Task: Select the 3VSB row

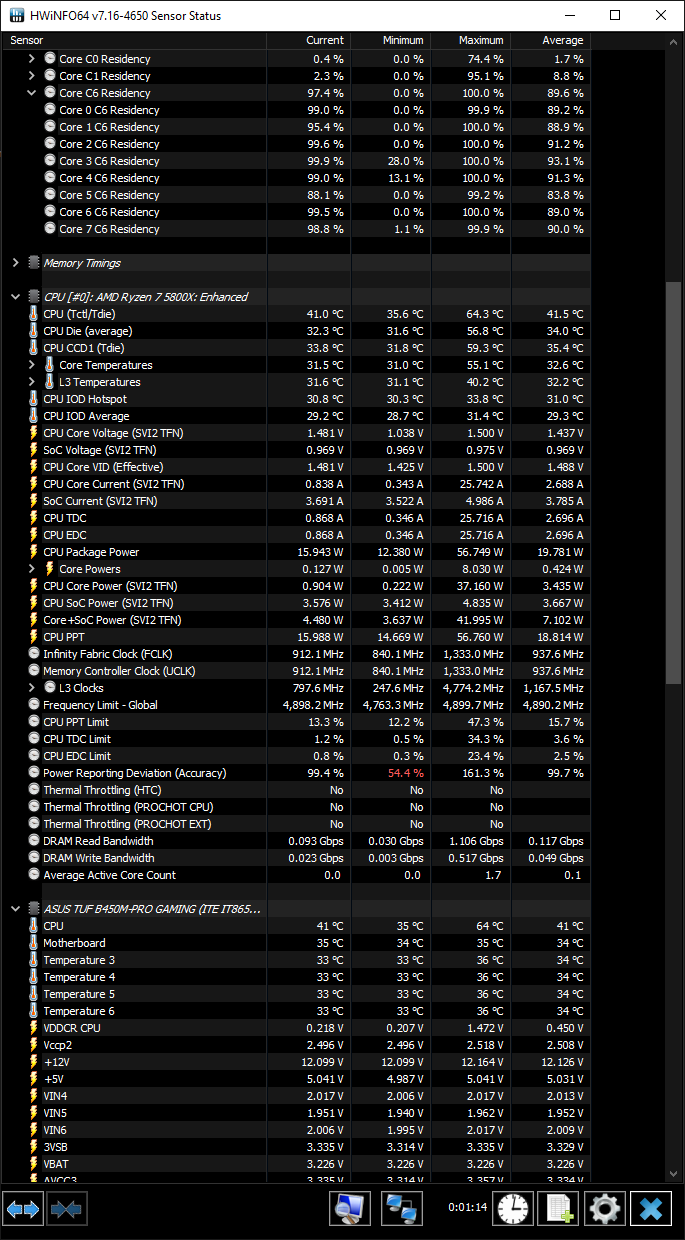Action: [x=297, y=1147]
